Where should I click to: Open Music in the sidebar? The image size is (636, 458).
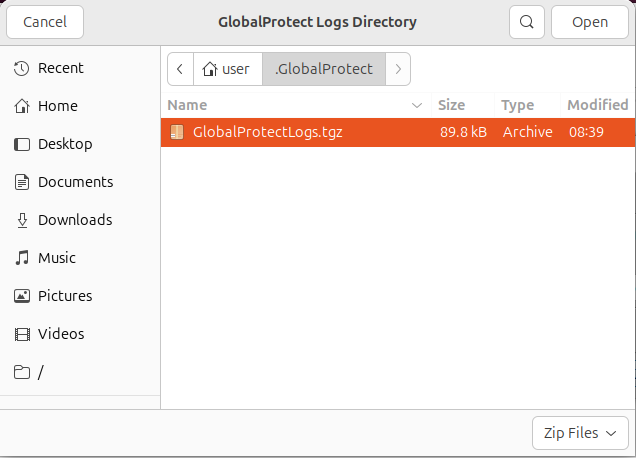click(x=80, y=258)
